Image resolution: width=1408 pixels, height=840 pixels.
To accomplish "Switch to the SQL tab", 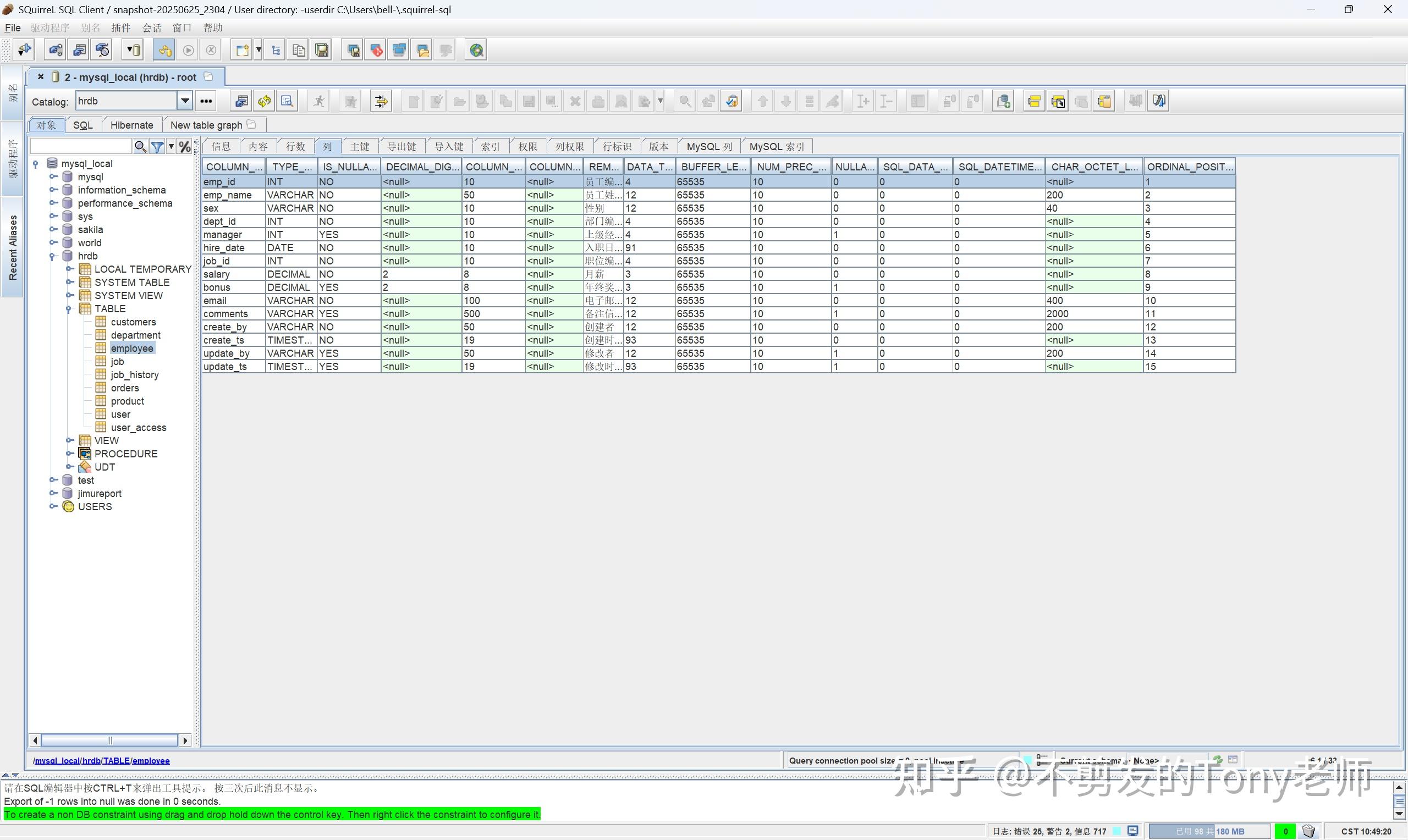I will [x=82, y=125].
